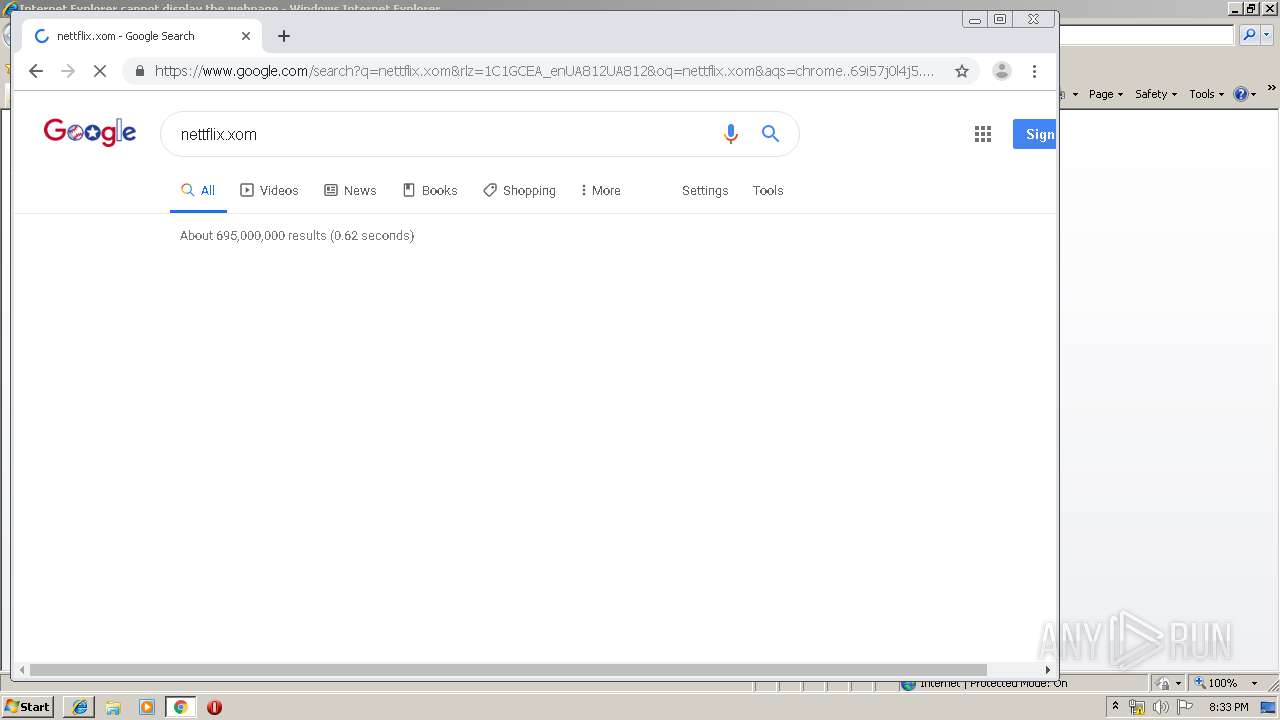This screenshot has width=1280, height=720.
Task: Open Windows Media Player from taskbar
Action: (x=147, y=707)
